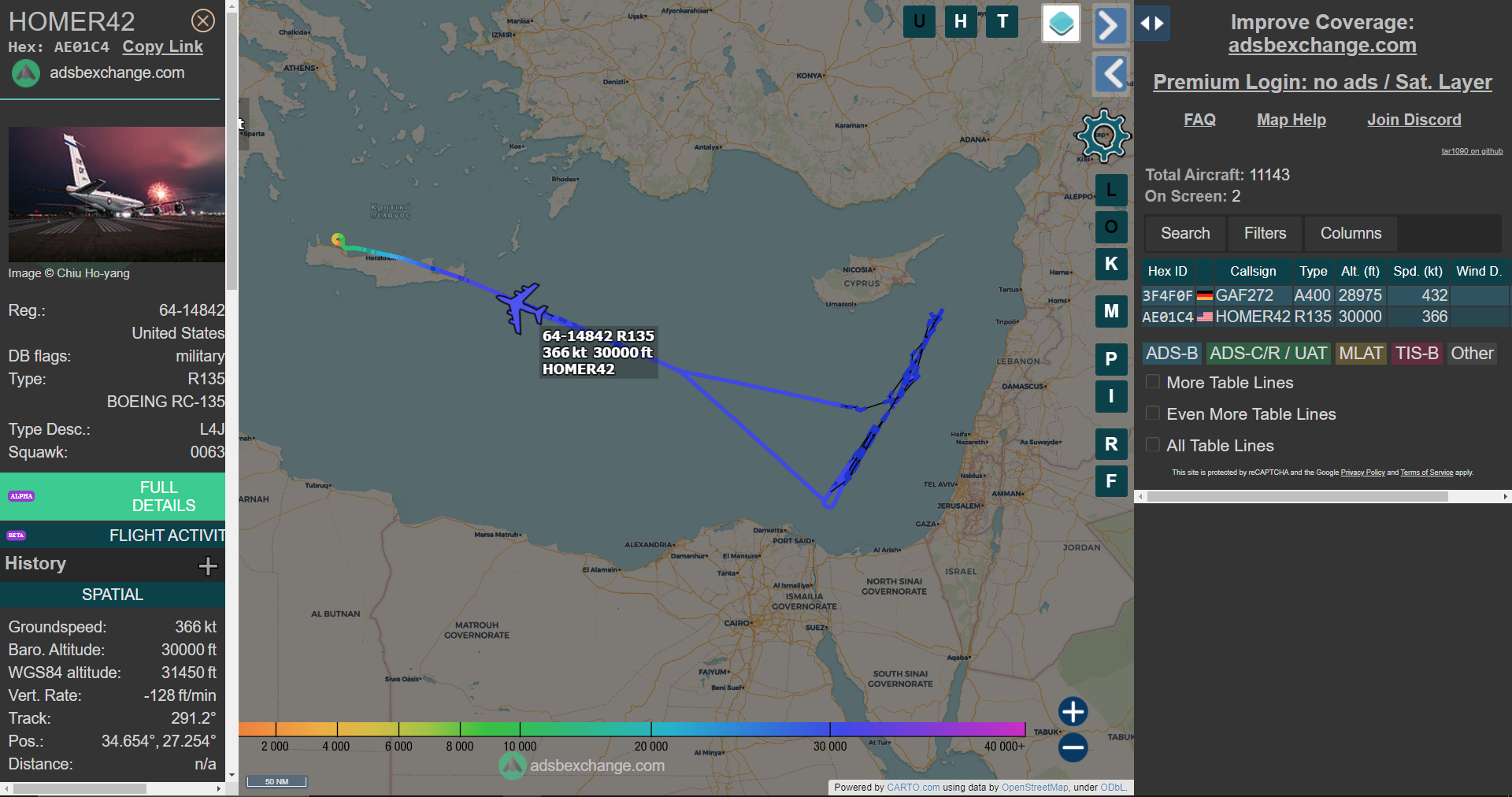The image size is (1512, 797).
Task: Open the Join Discord link
Action: [1414, 120]
